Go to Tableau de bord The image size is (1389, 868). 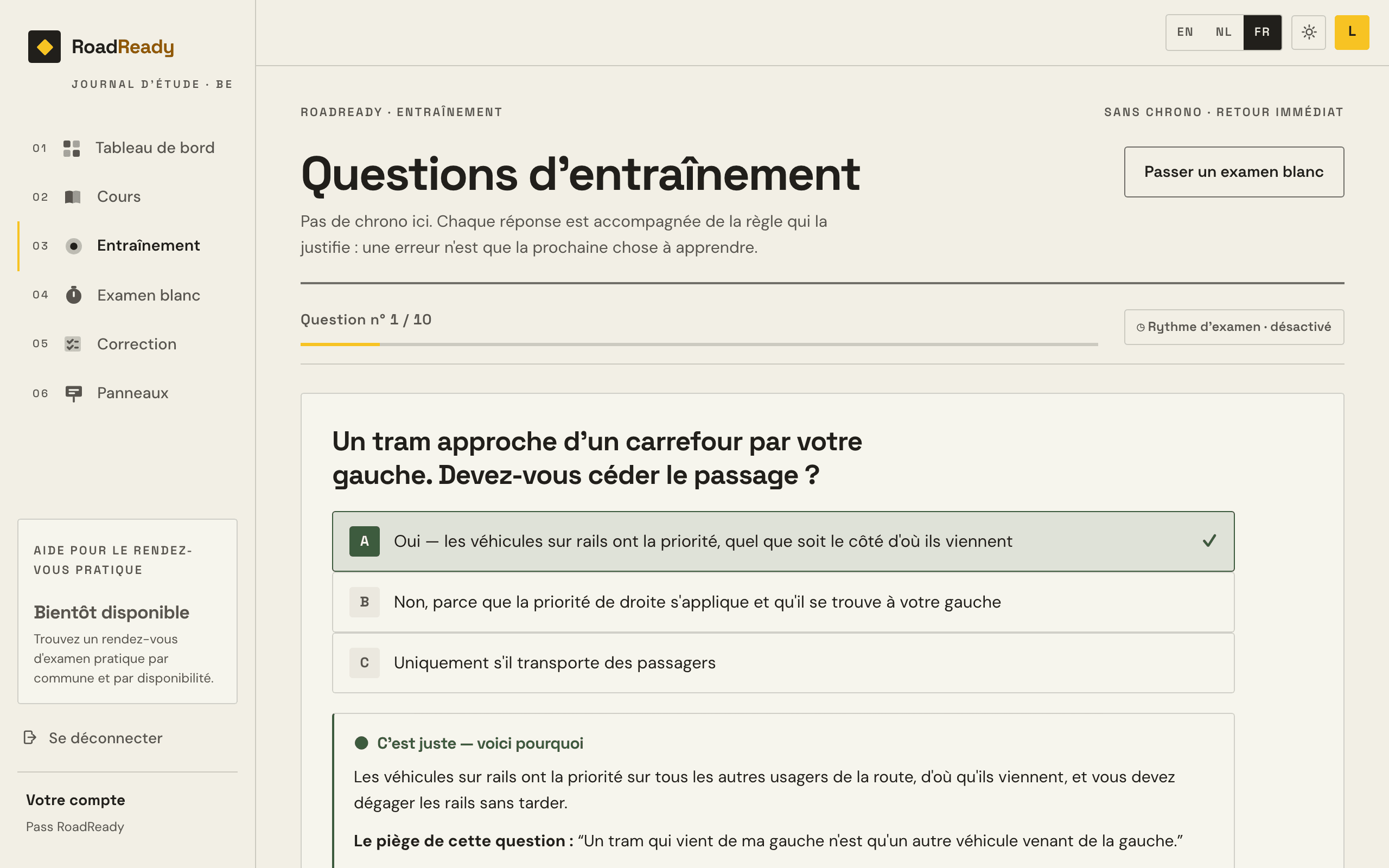point(128,148)
